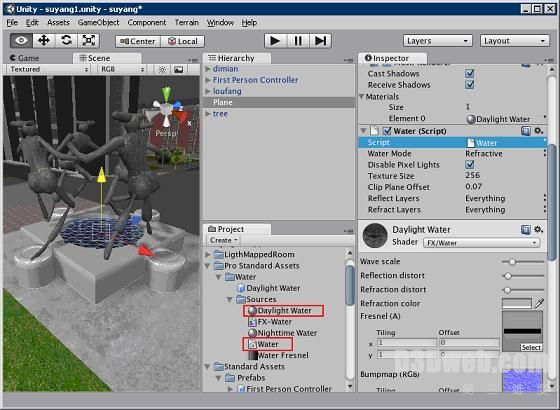
Task: Open the Help menu
Action: pos(249,22)
